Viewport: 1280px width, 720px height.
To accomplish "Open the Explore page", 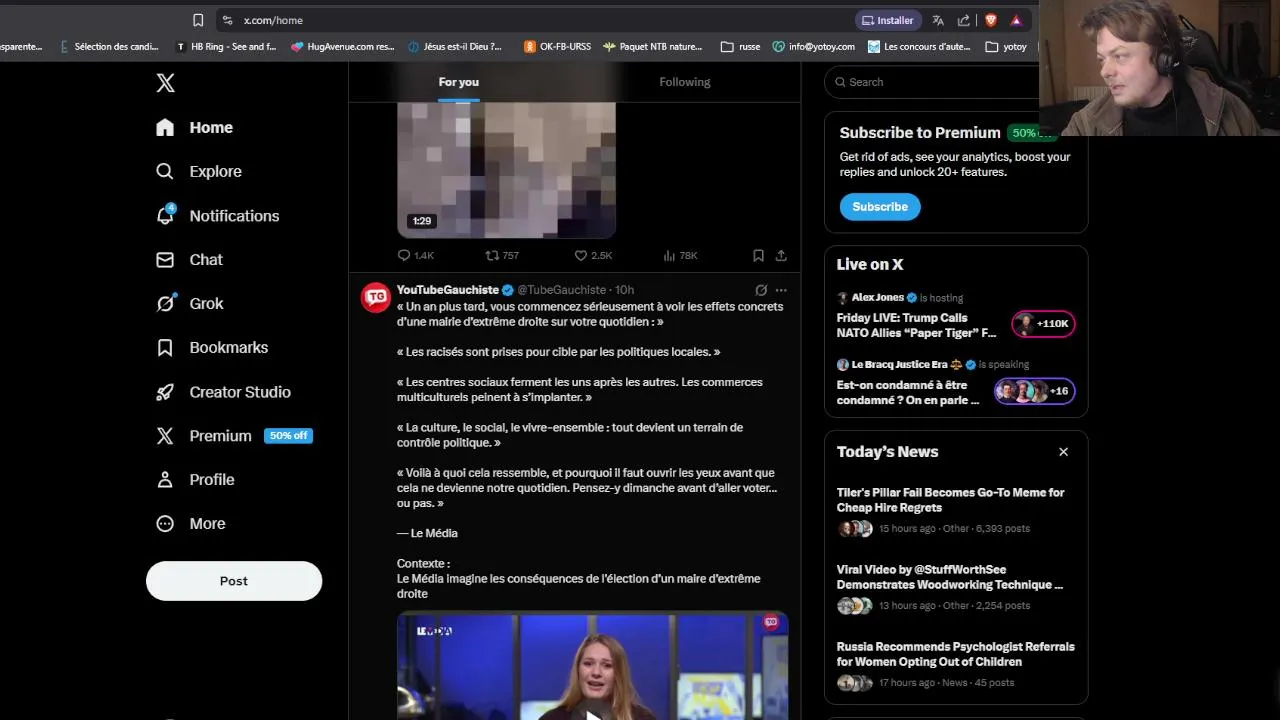I will tap(199, 171).
